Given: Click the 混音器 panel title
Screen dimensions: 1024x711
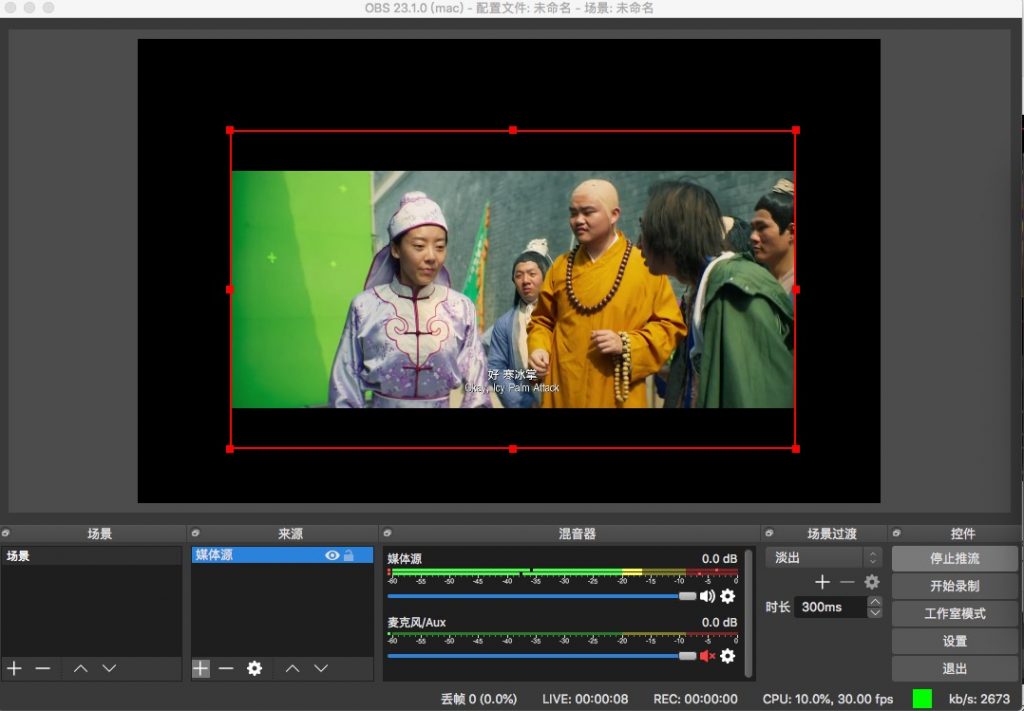Looking at the screenshot, I should [x=577, y=534].
